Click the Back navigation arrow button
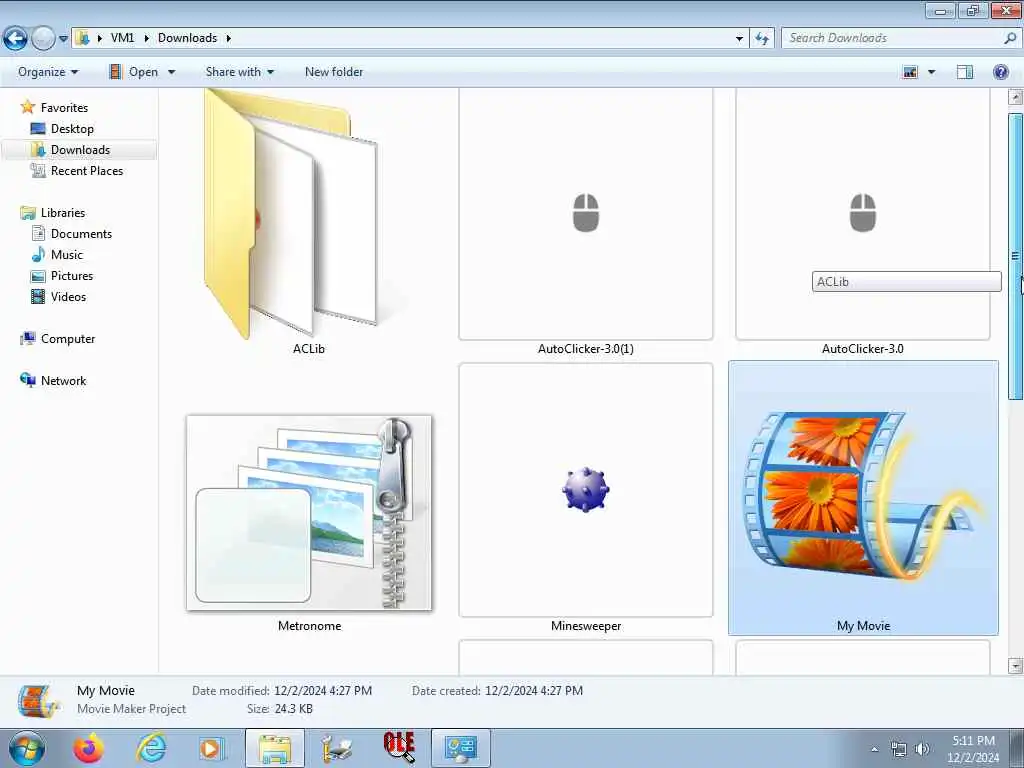Viewport: 1024px width, 768px height. tap(15, 39)
